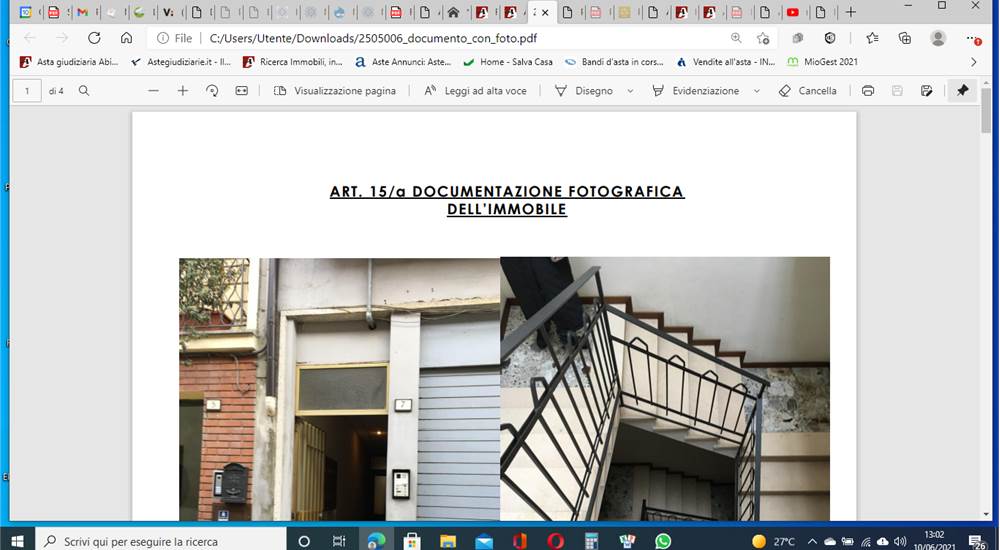Expand the Evidenziazione color dropdown
This screenshot has width=1000, height=550.
coord(757,91)
